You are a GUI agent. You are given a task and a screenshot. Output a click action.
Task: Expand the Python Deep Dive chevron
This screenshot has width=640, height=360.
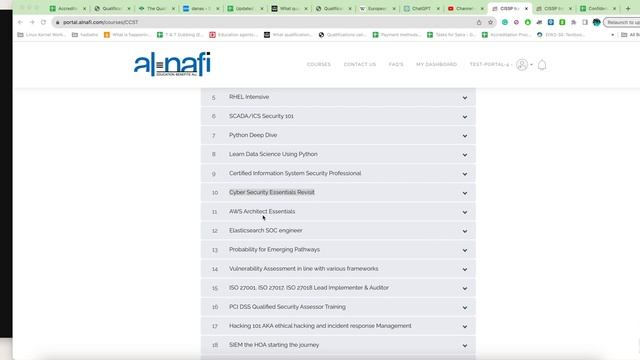(x=464, y=136)
